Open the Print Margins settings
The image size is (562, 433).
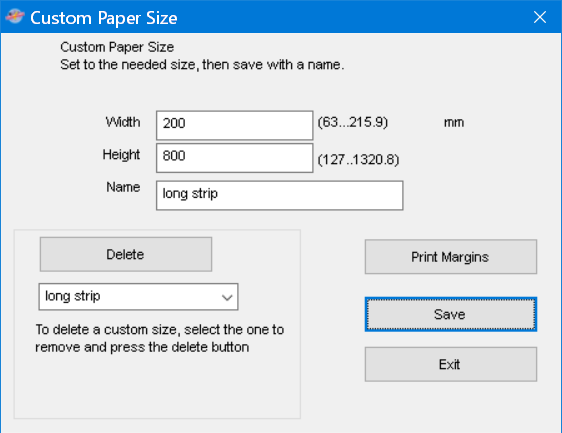[451, 257]
